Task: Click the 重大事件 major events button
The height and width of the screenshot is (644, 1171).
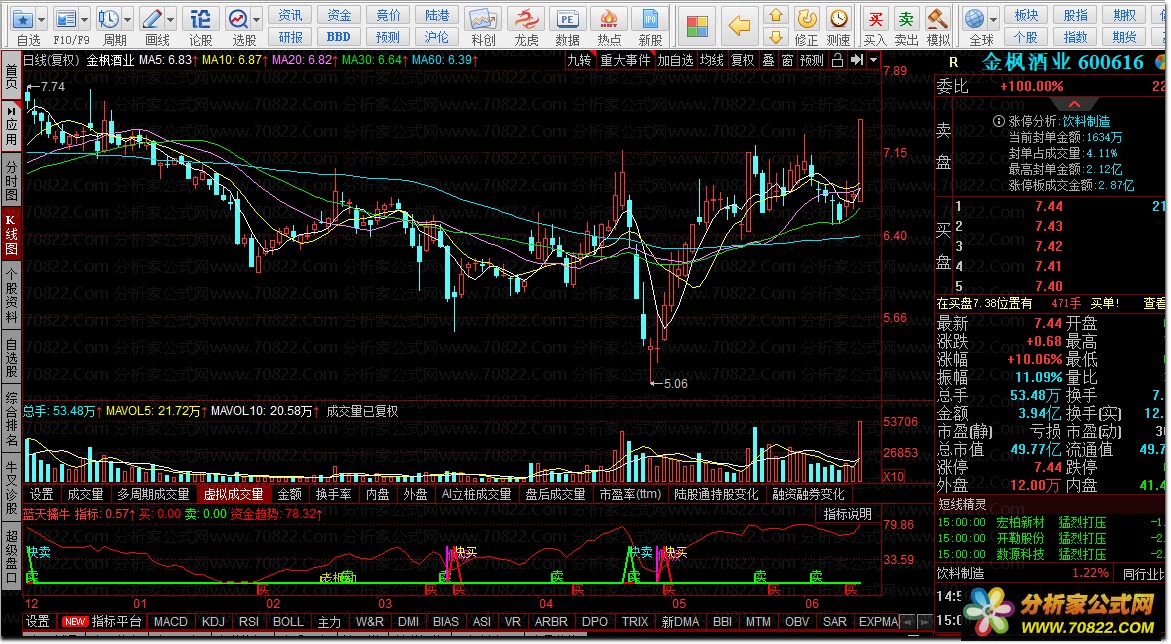Action: [x=626, y=60]
